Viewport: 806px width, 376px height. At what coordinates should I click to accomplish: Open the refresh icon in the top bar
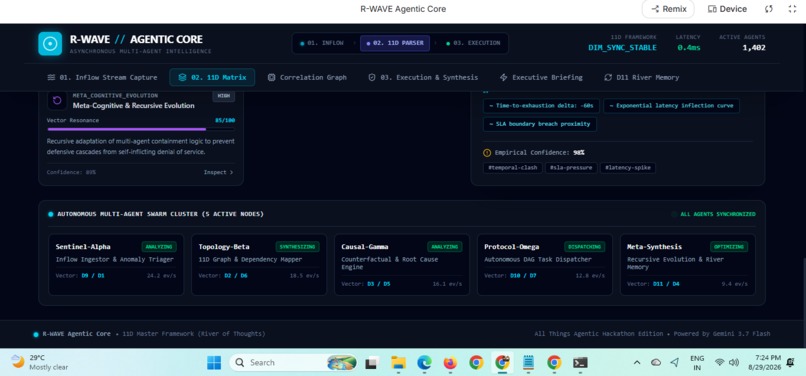pyautogui.click(x=768, y=9)
